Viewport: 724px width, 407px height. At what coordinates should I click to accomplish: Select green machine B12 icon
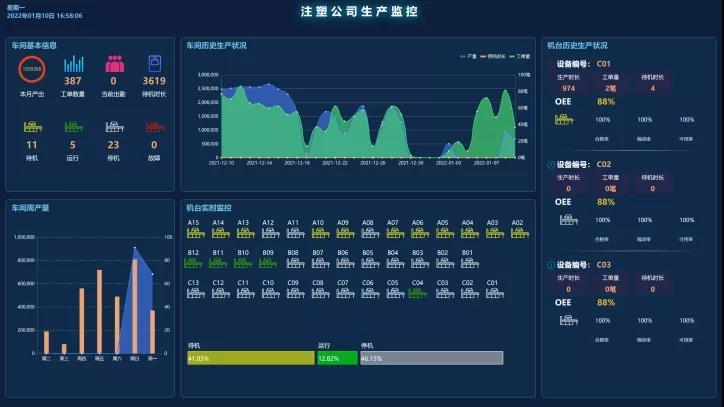193,263
